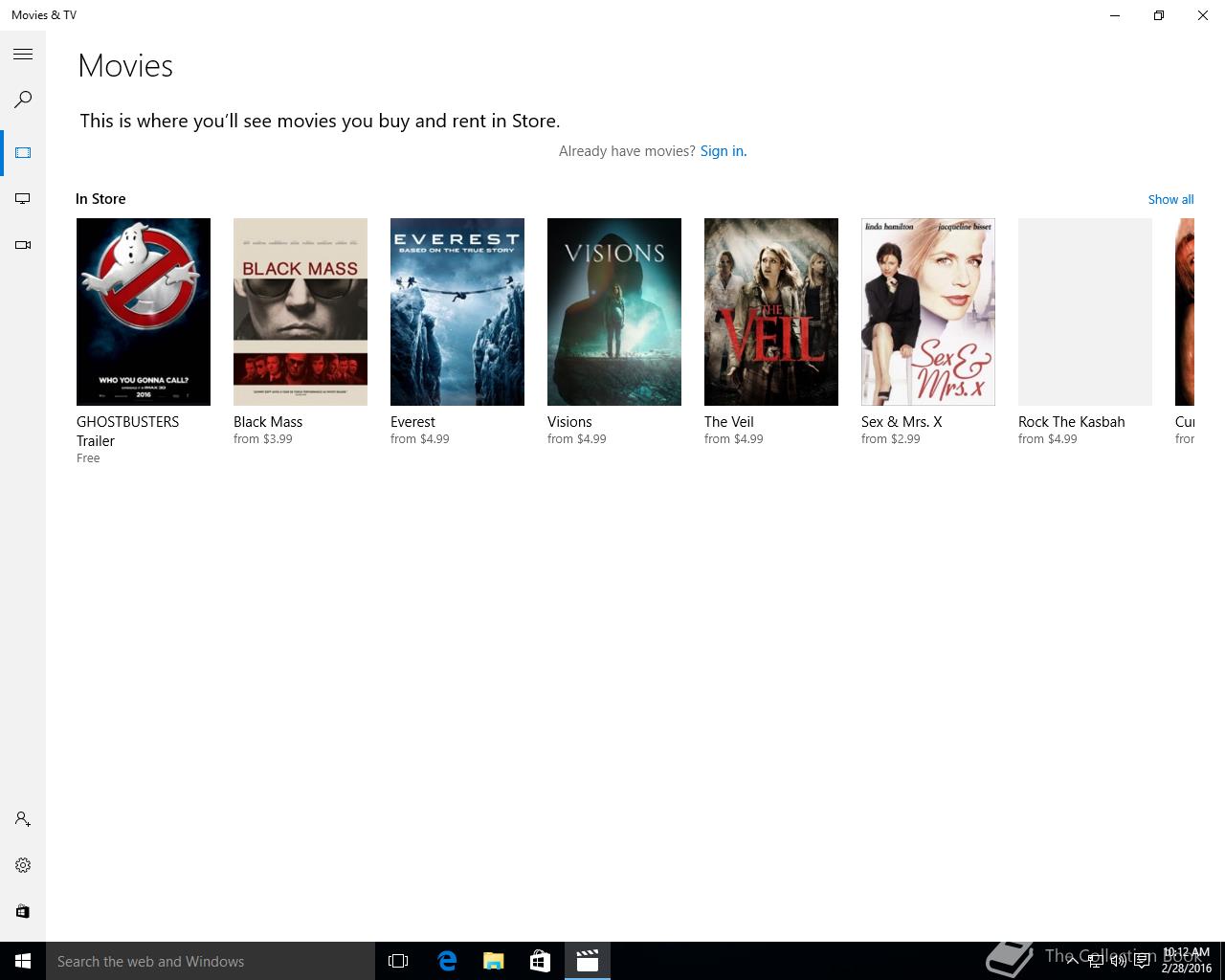Open the volume control in tray
The height and width of the screenshot is (980, 1225).
coord(1118,961)
